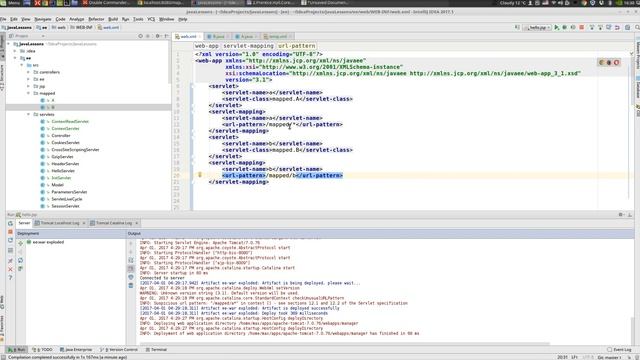Open the Tools menu
The width and height of the screenshot is (640, 360).
(138, 19)
